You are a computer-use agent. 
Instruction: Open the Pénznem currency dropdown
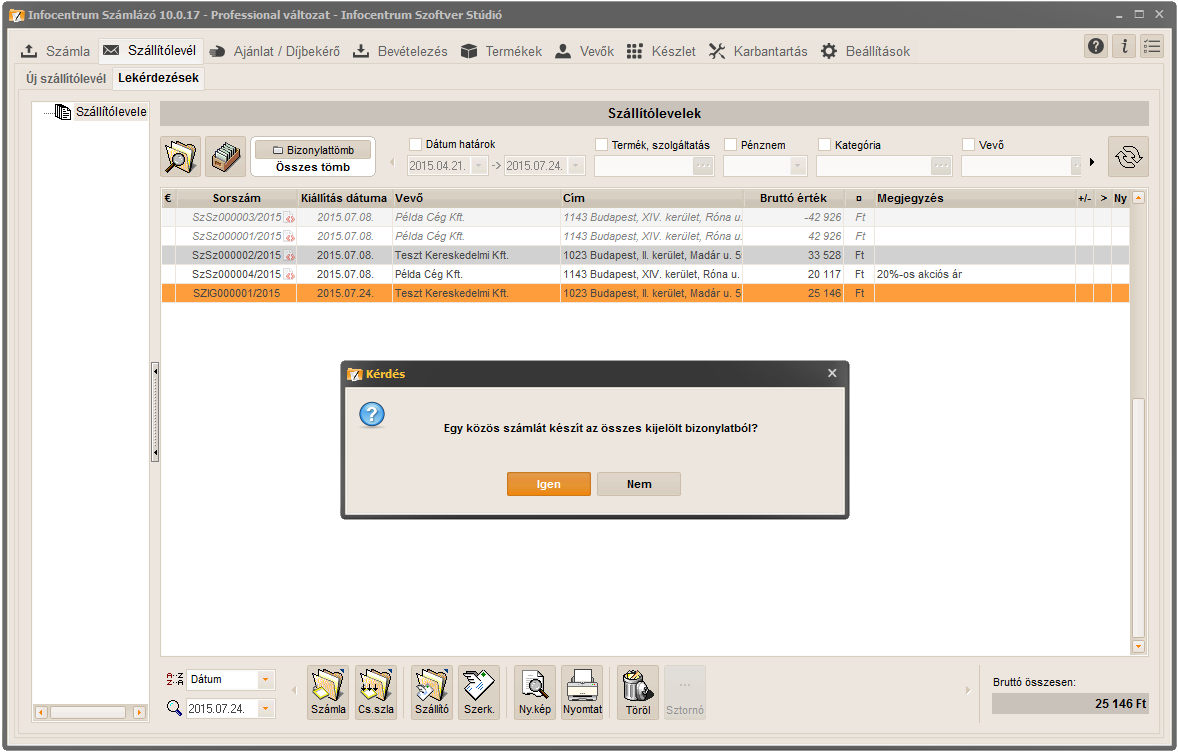(798, 166)
